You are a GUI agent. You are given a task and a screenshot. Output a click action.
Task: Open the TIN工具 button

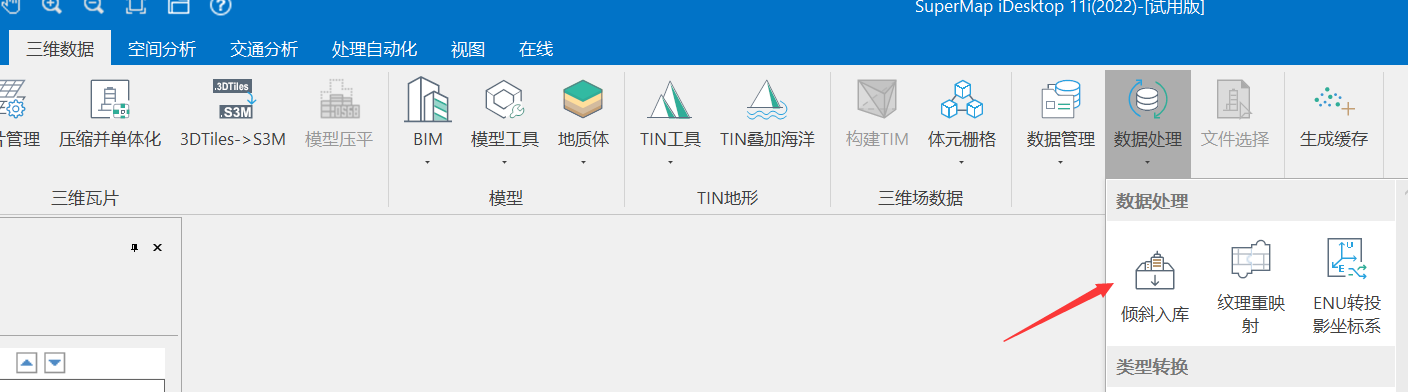670,113
